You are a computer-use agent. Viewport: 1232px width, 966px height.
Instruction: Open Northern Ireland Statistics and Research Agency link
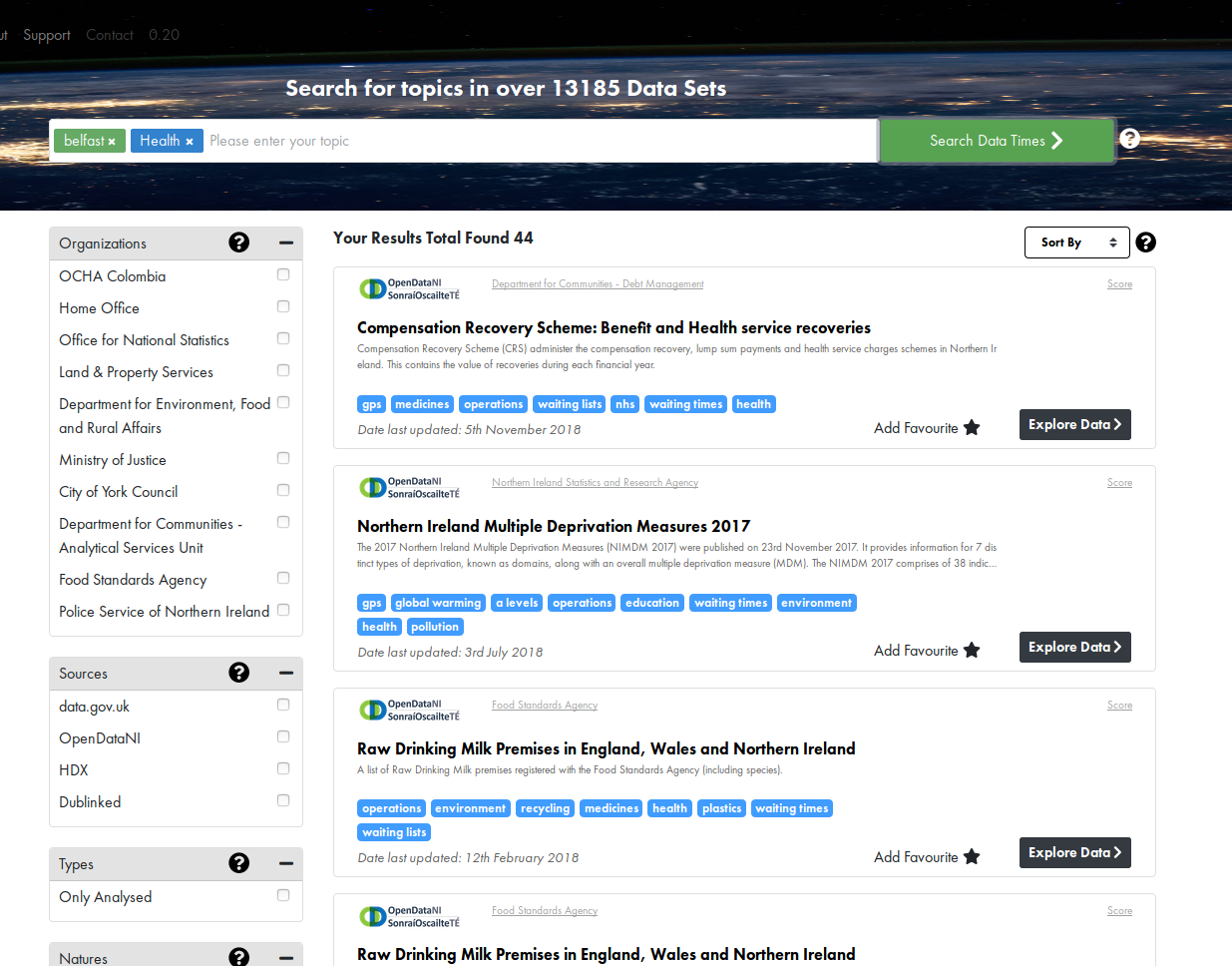(x=595, y=483)
